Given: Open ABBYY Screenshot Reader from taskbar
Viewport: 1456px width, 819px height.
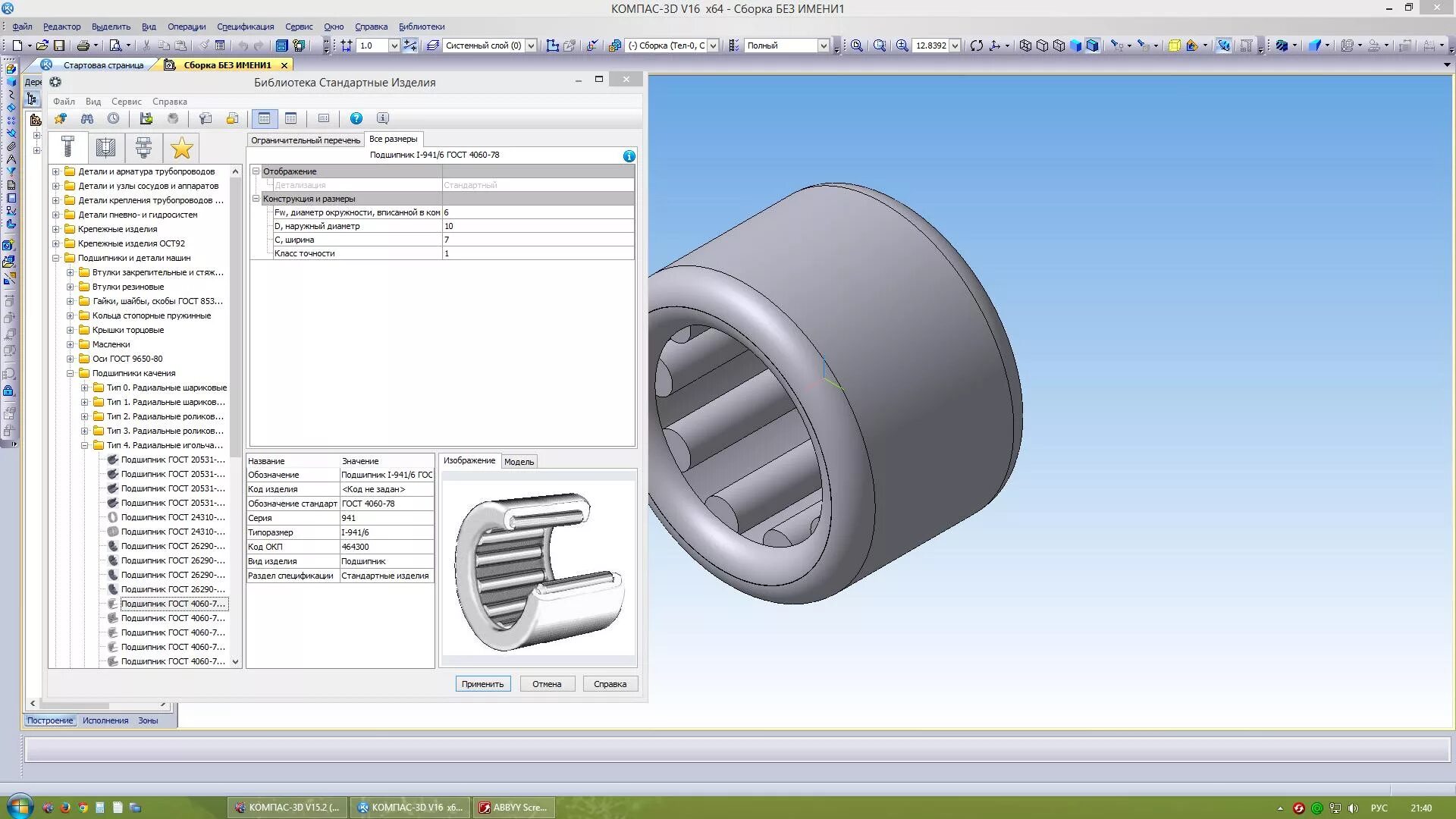Looking at the screenshot, I should 513,808.
